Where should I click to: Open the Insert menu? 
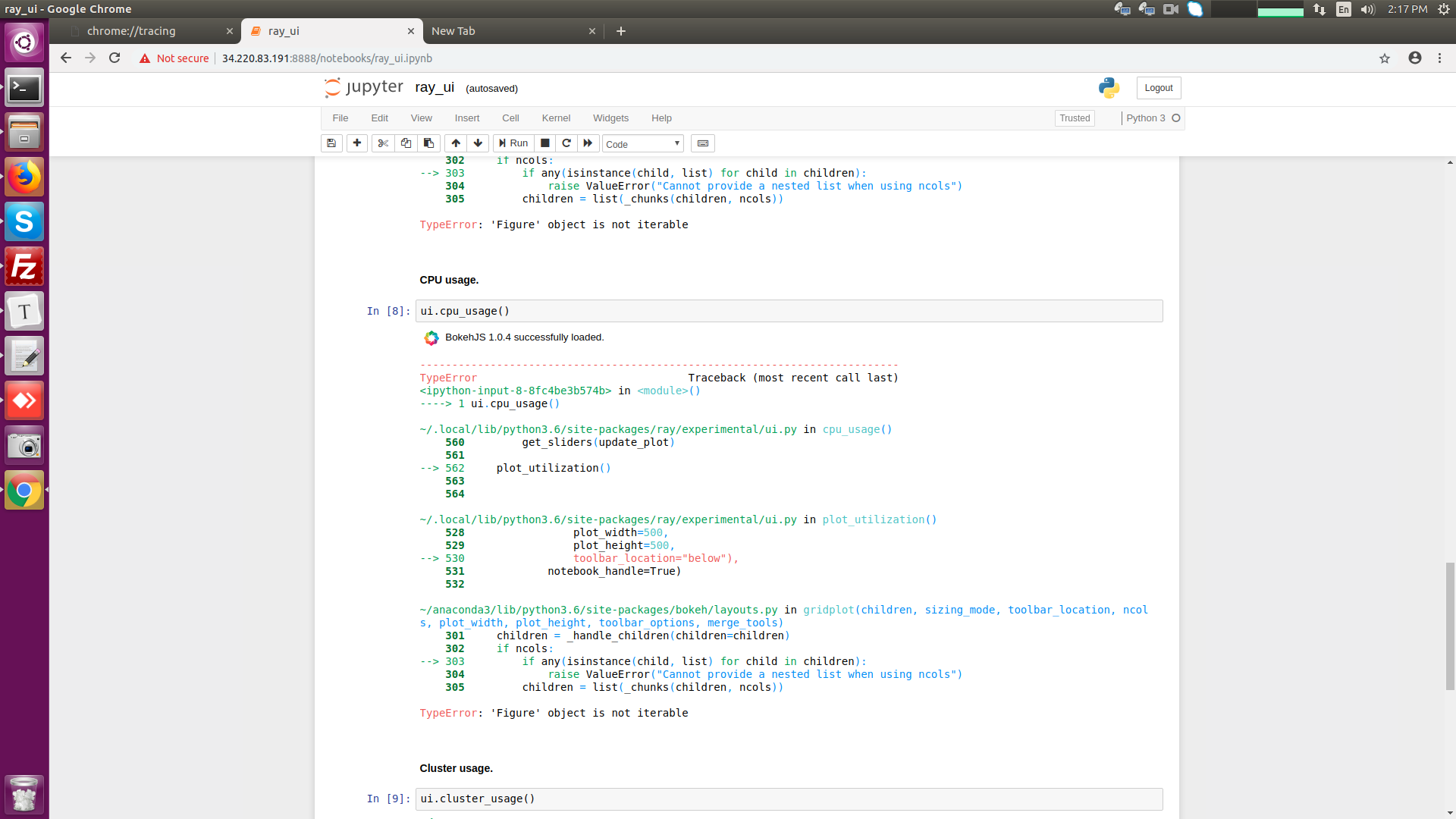click(467, 118)
